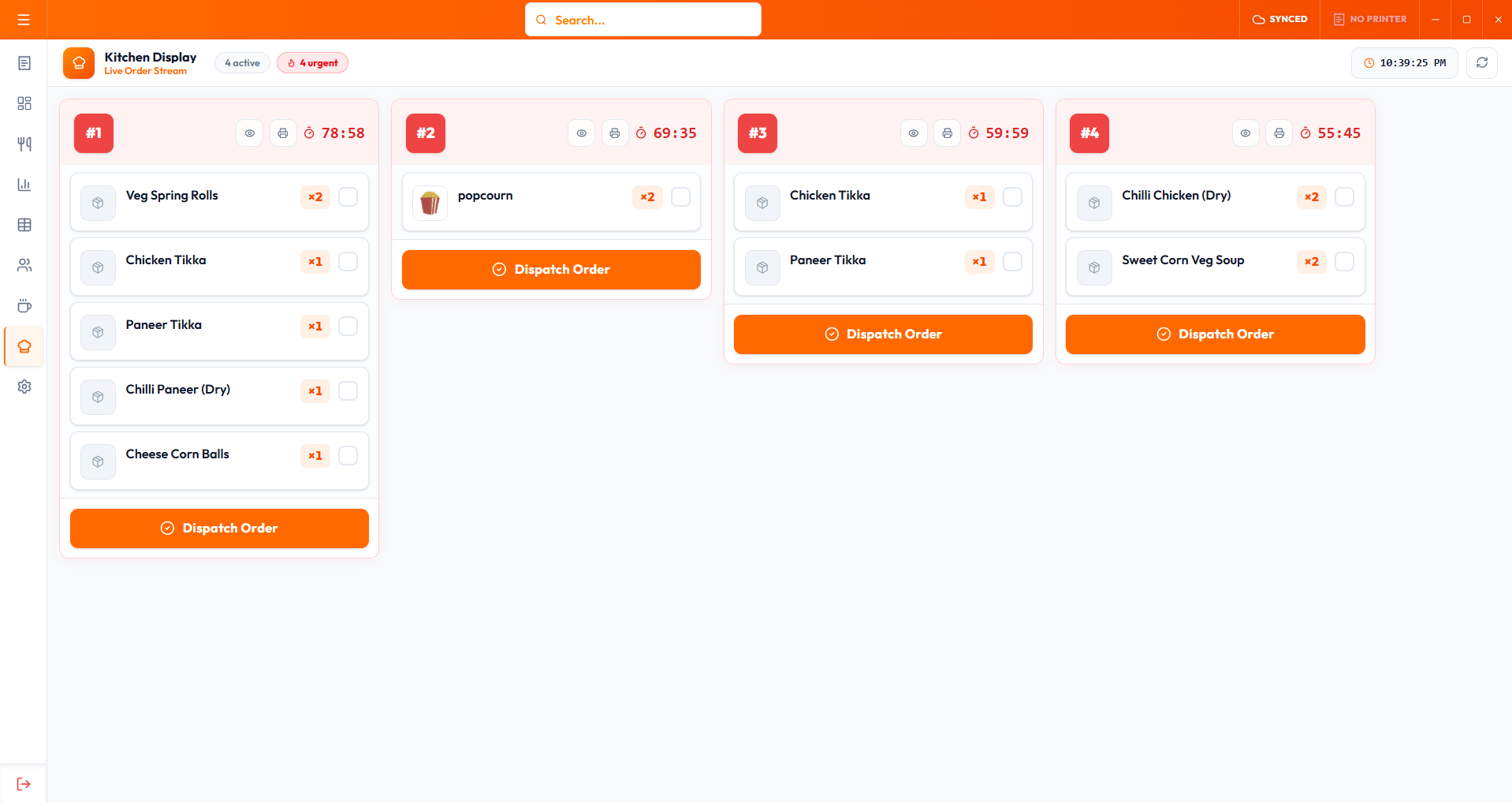Click the Kitchen Display chef hat logo
Screen dimensions: 1512x803
click(x=79, y=63)
